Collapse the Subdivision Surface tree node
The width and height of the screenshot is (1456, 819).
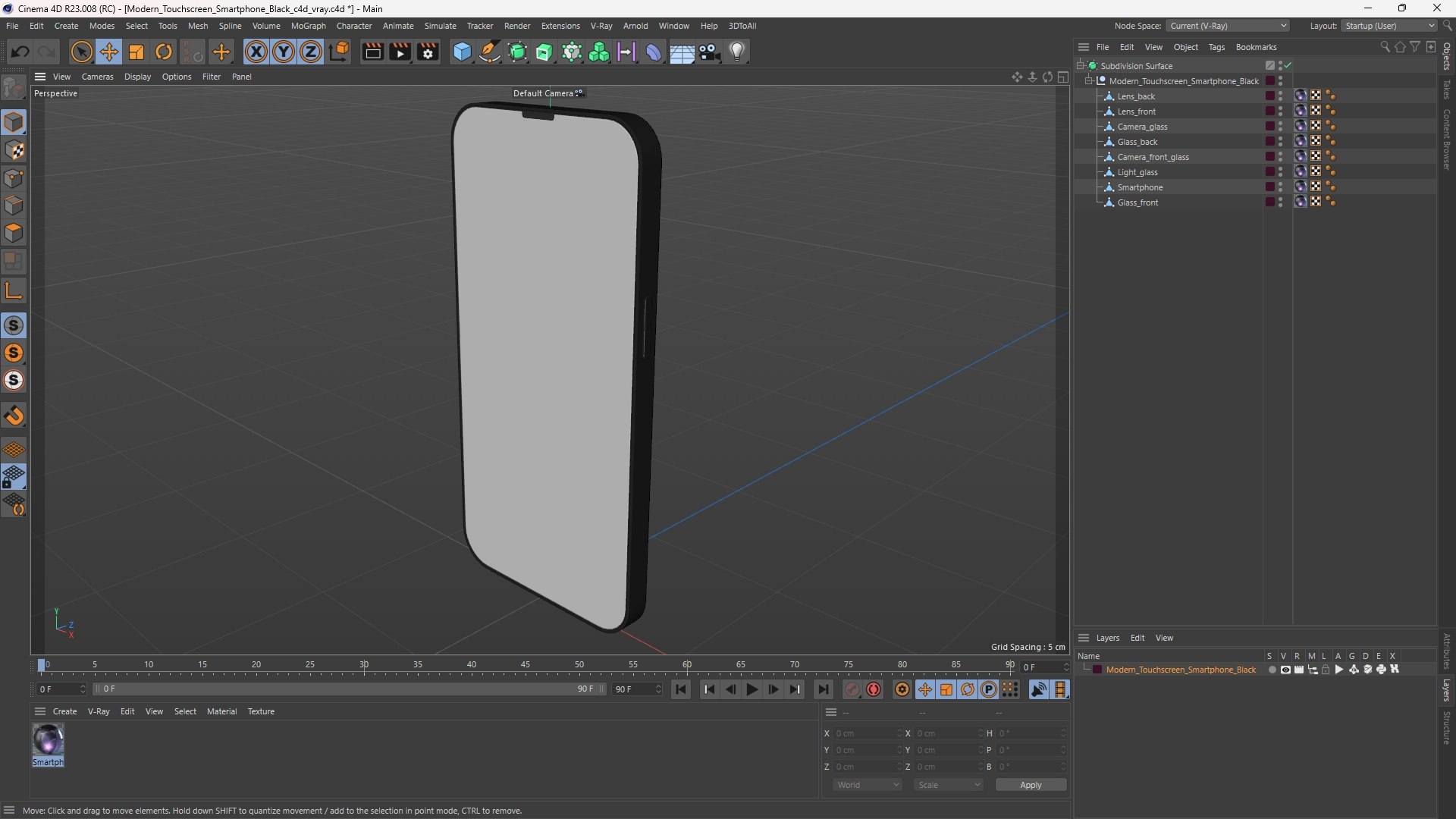tap(1080, 66)
